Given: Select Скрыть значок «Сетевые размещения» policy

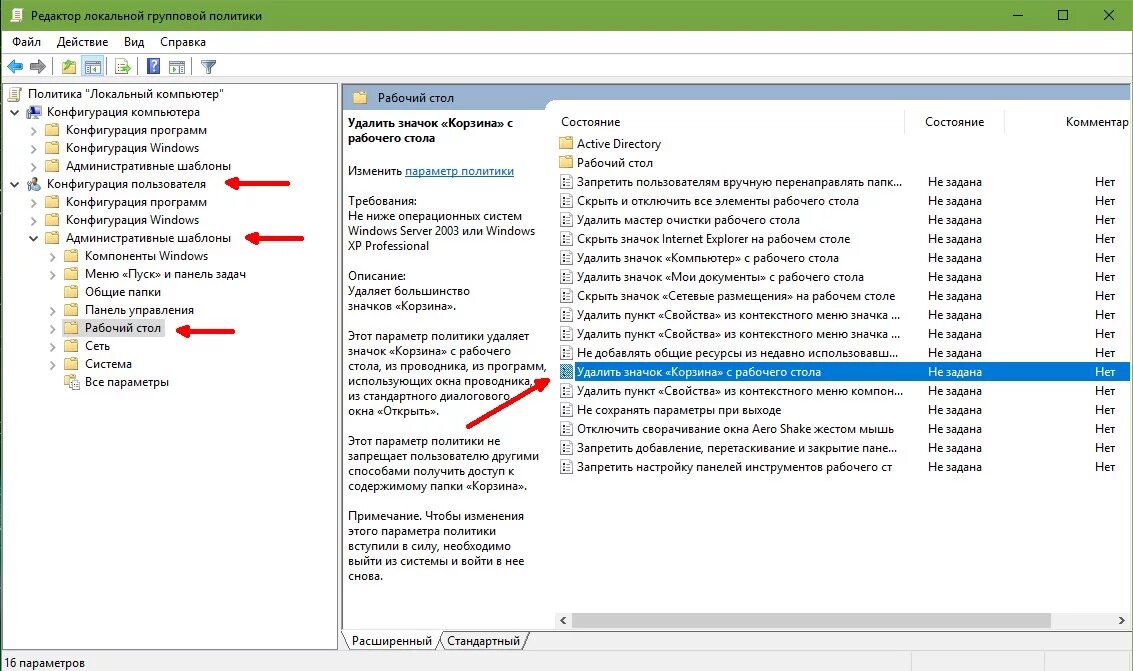Looking at the screenshot, I should tap(736, 296).
